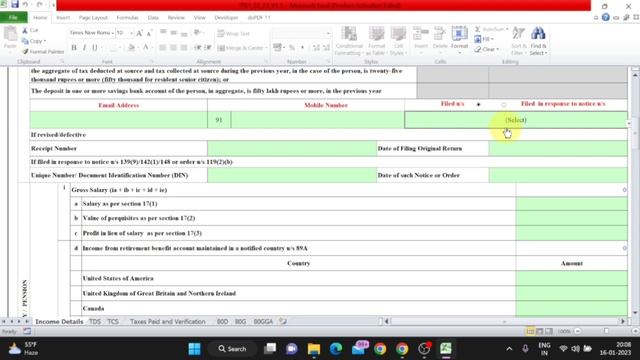Click the taskbar Search box
The width and height of the screenshot is (640, 360).
(x=232, y=349)
